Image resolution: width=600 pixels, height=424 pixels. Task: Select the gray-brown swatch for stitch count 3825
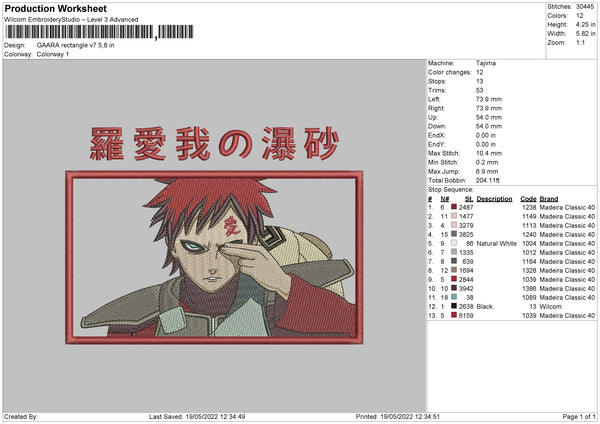(x=454, y=234)
